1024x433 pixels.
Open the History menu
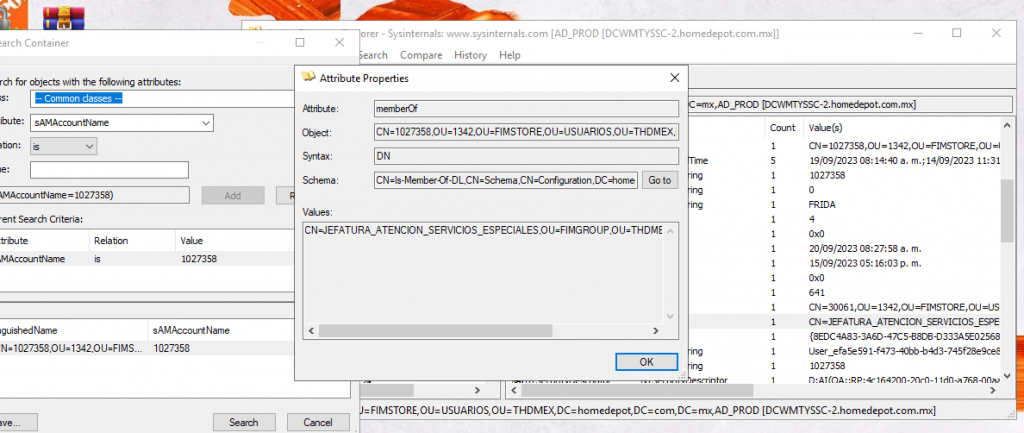(470, 56)
